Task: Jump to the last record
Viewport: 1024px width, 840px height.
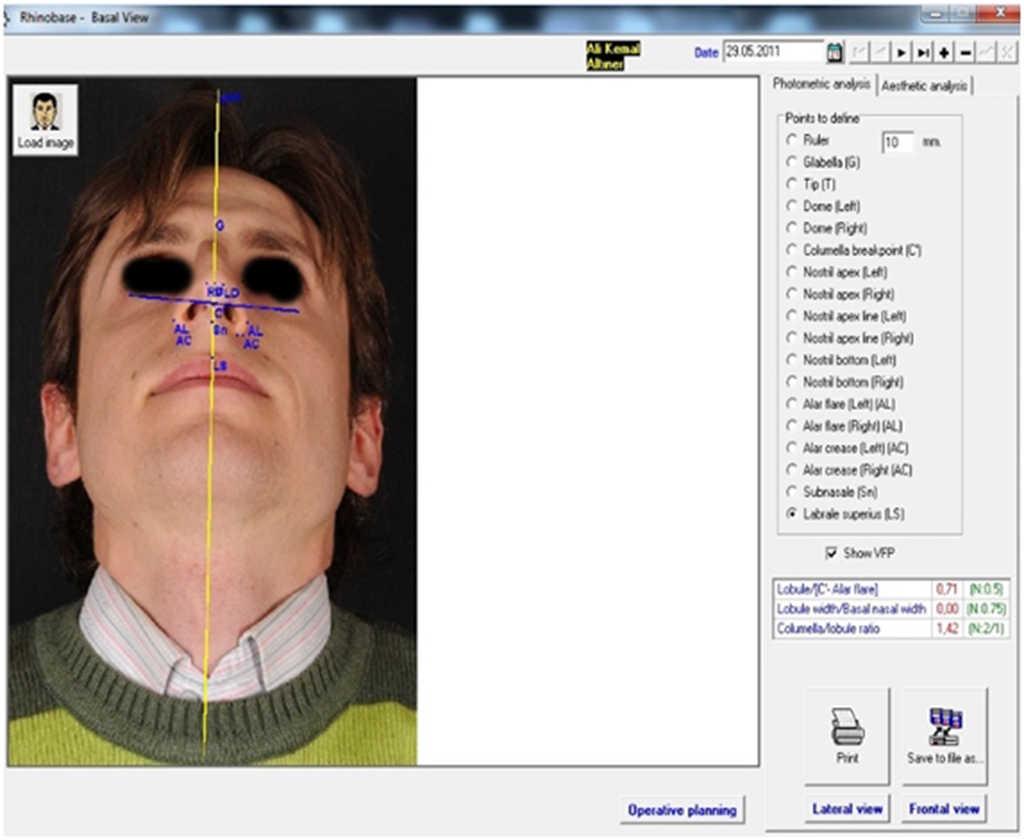Action: (923, 52)
